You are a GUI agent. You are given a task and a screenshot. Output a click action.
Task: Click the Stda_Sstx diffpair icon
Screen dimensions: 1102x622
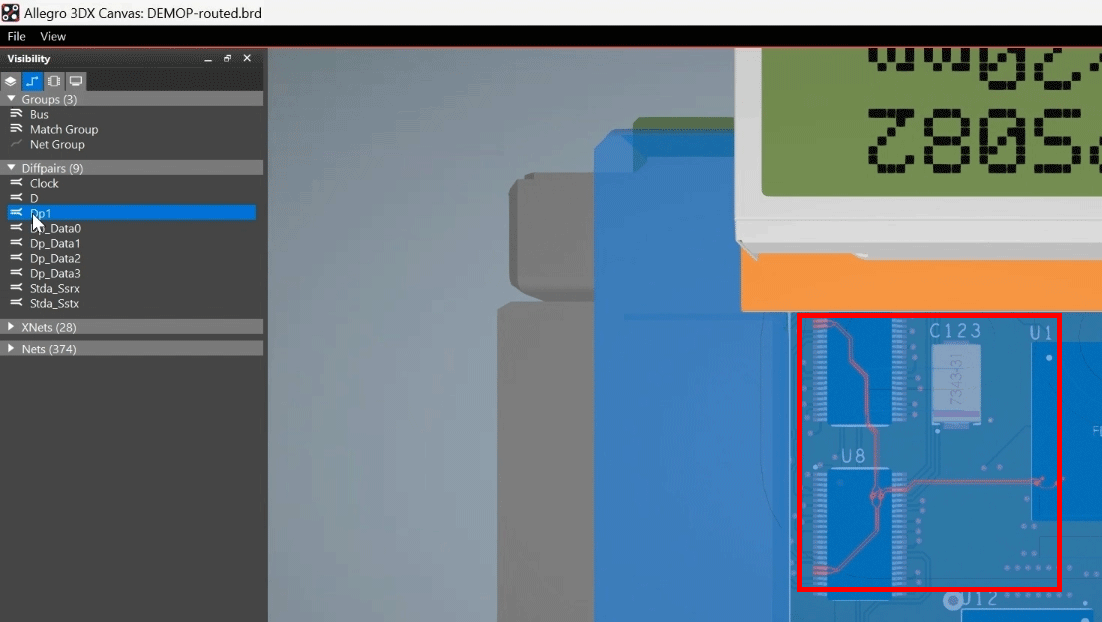tap(16, 303)
